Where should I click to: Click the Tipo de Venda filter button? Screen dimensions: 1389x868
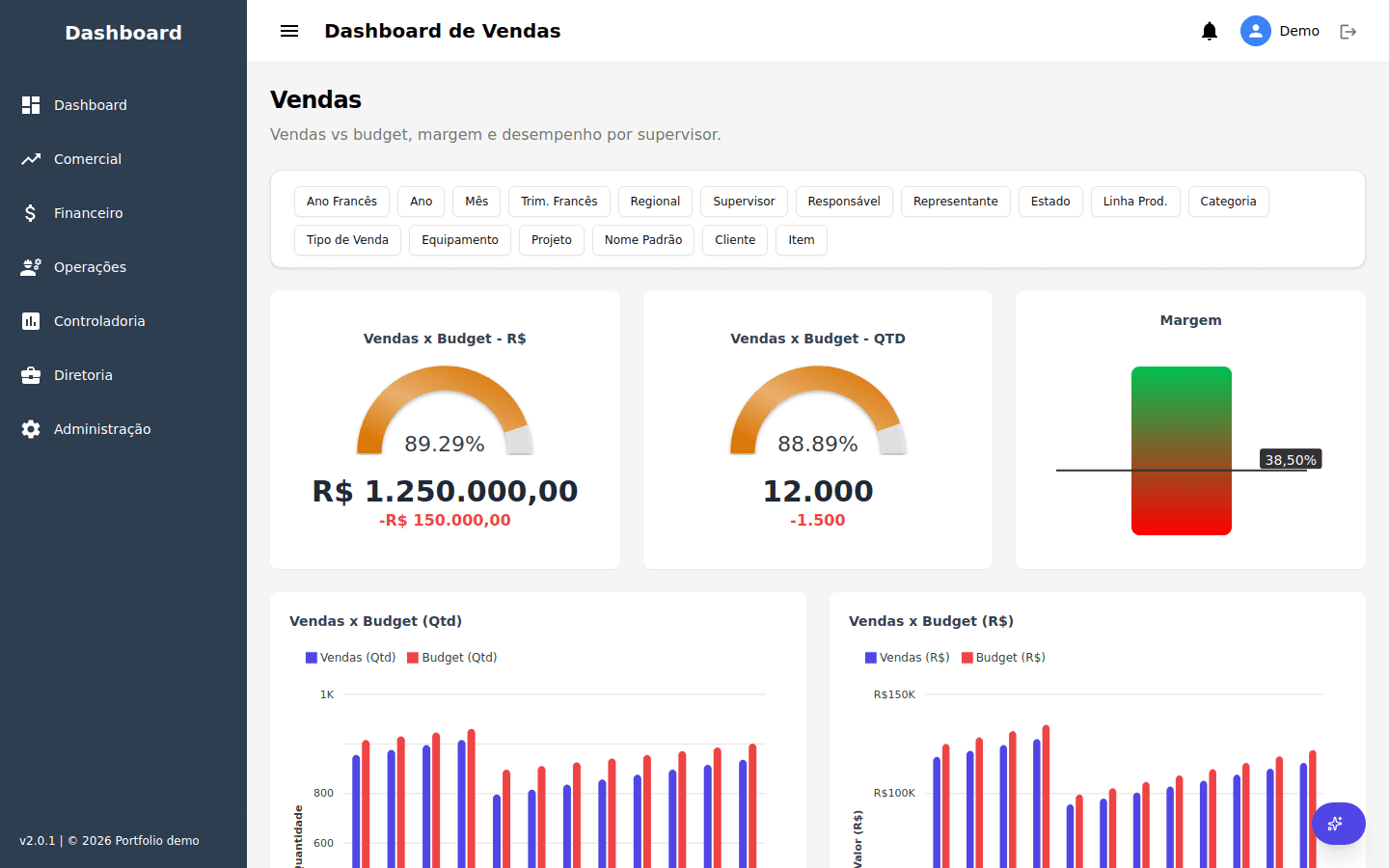pos(347,240)
